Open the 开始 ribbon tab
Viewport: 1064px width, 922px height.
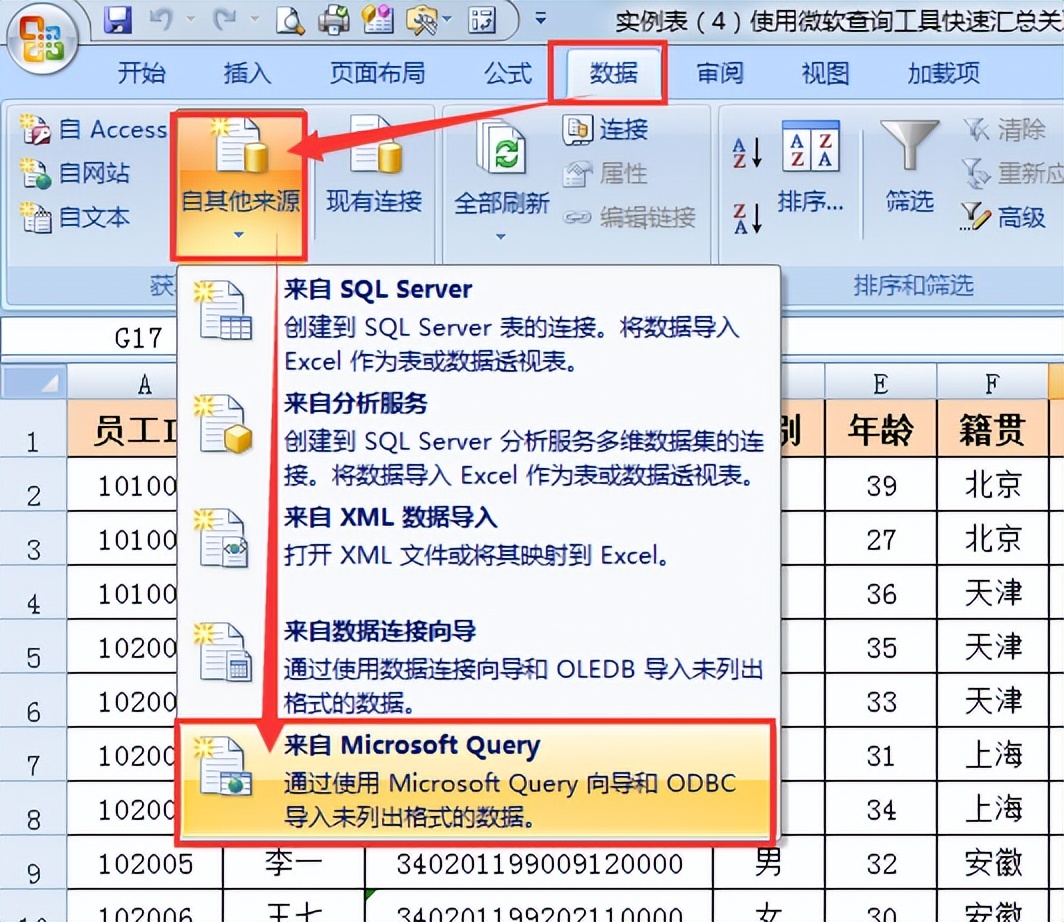click(141, 73)
